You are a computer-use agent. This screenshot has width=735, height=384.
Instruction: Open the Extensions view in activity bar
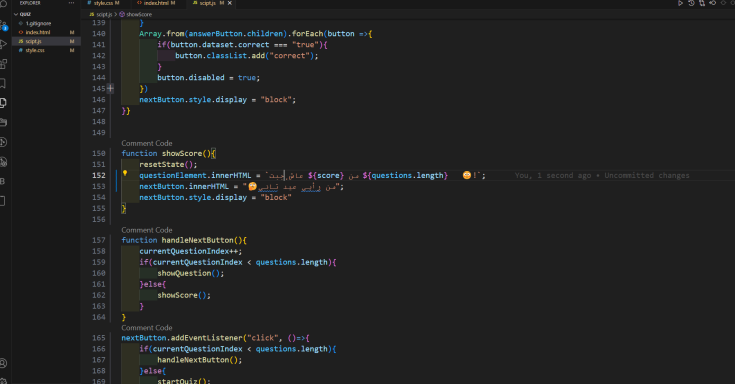(x=3, y=64)
